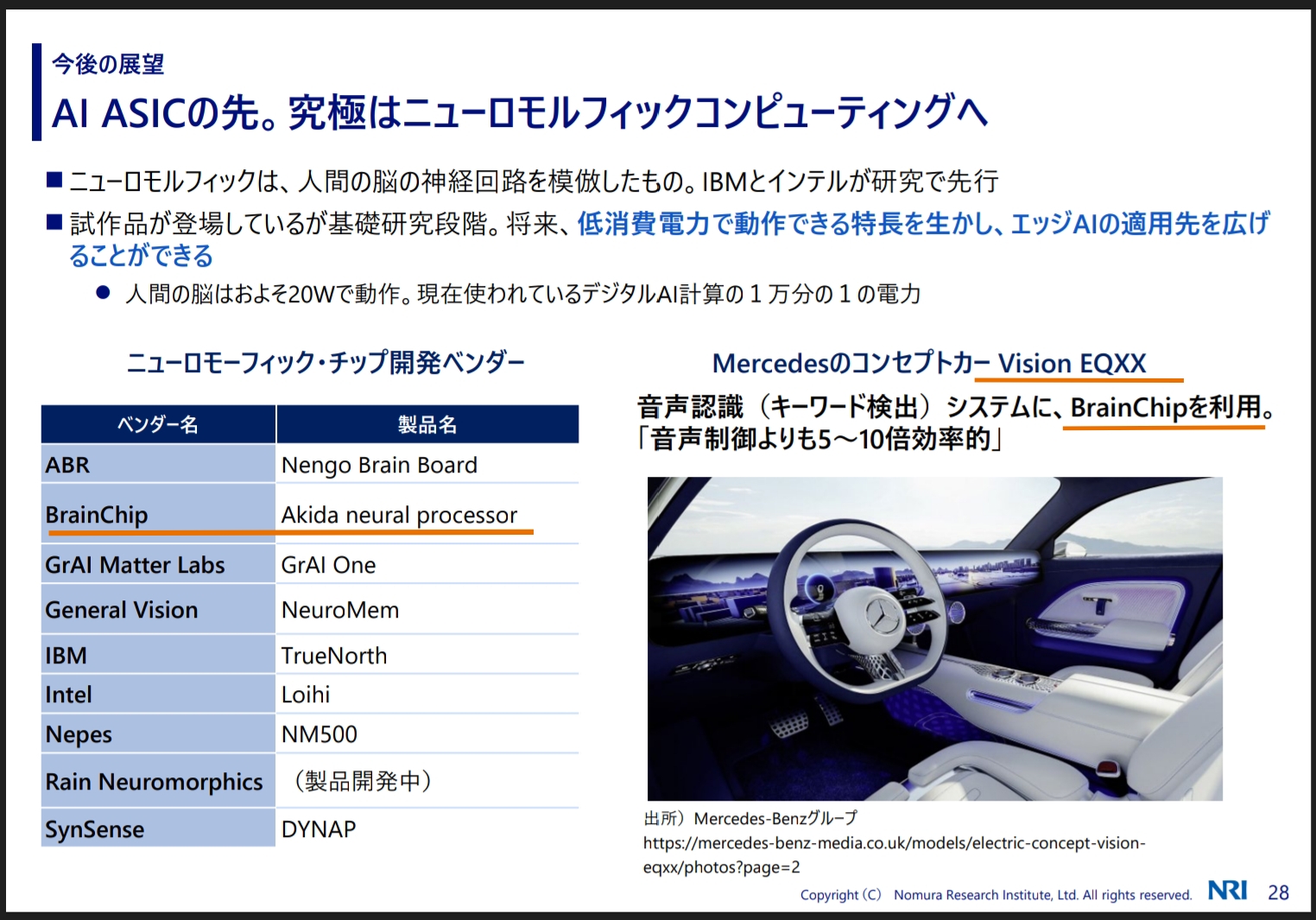
Task: Click the 'ベンダー名' table header
Action: [158, 424]
